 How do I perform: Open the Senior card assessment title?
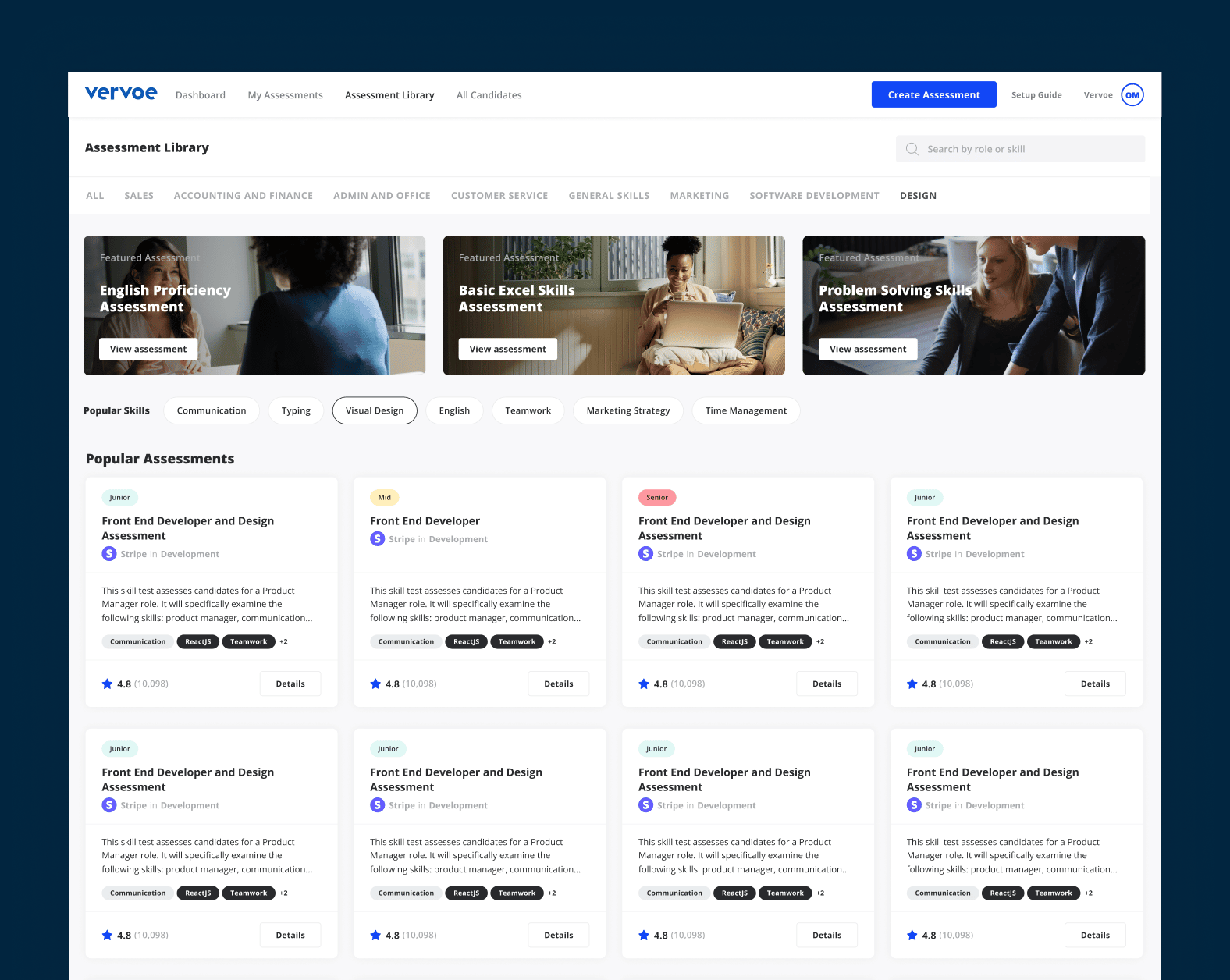(x=724, y=528)
